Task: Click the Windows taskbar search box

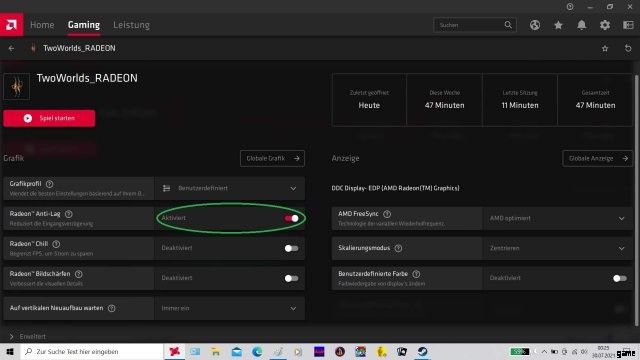Action: 92,351
